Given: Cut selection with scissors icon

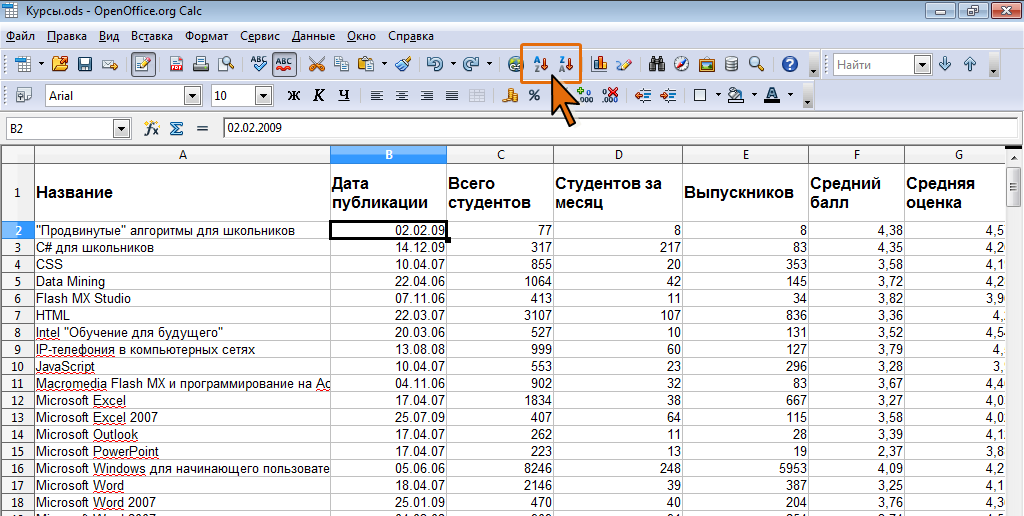Looking at the screenshot, I should coord(317,64).
